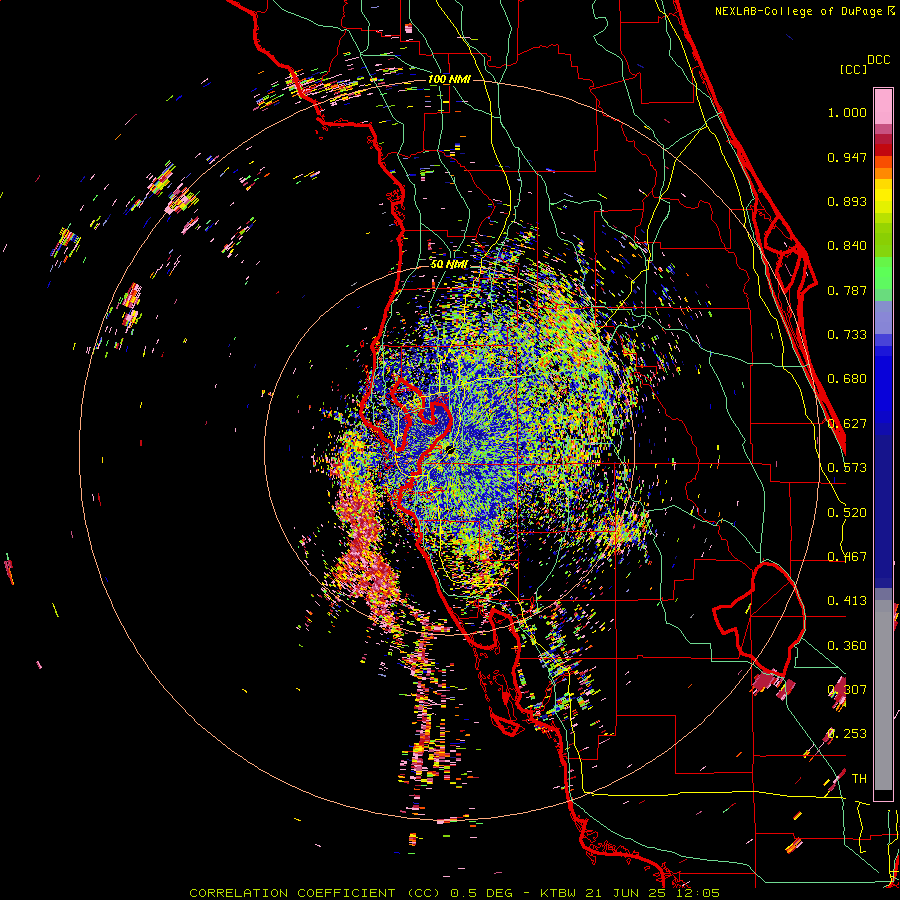Click the 0.253 scale value
This screenshot has width=900, height=900.
pyautogui.click(x=847, y=734)
